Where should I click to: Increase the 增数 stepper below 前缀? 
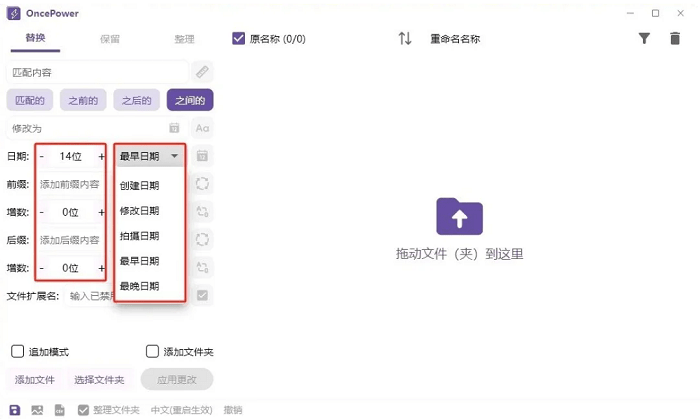coord(101,212)
